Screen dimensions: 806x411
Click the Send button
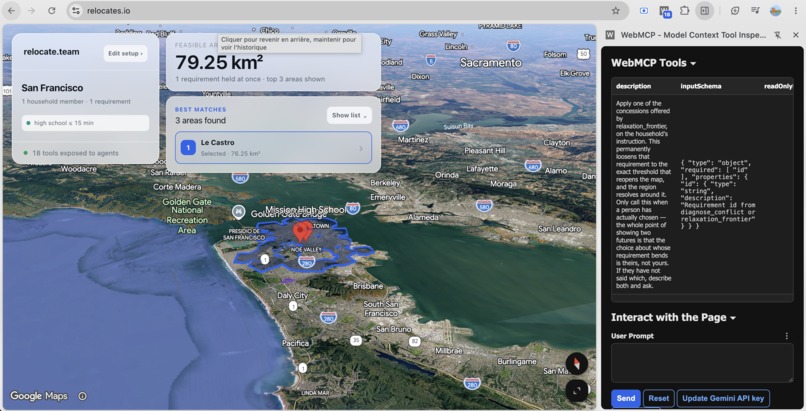[x=626, y=398]
